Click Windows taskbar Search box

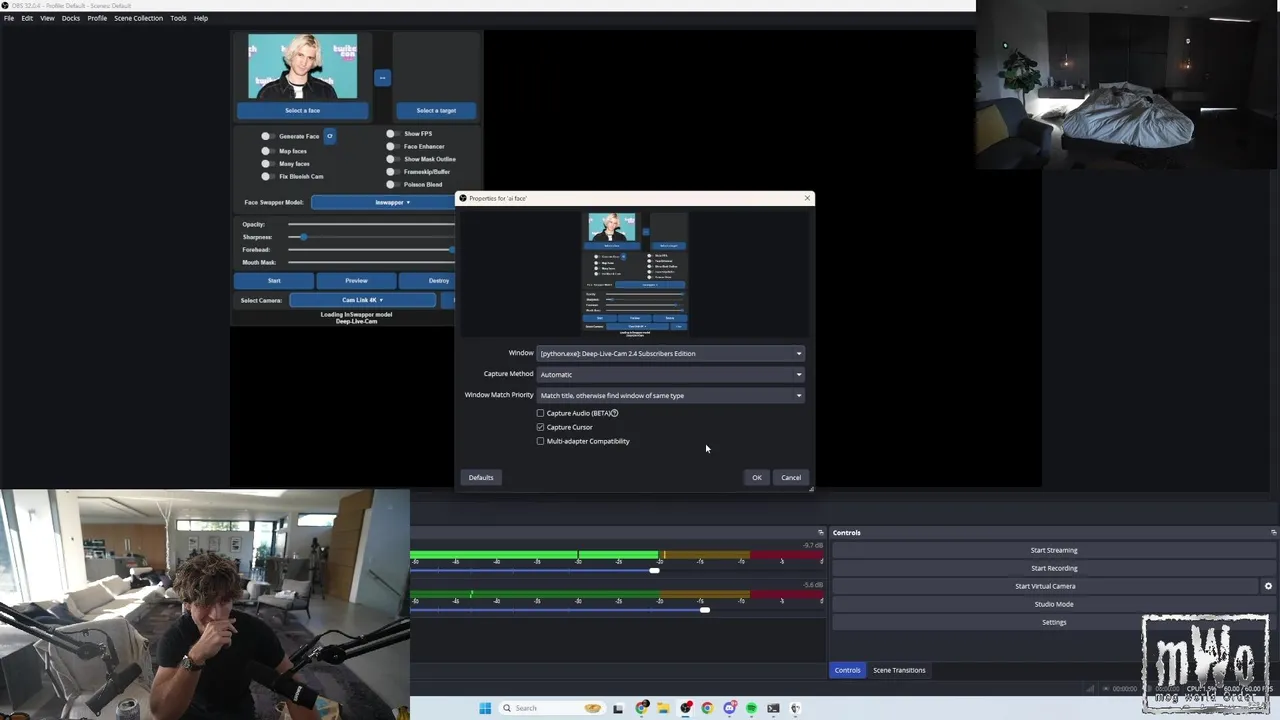click(x=554, y=708)
